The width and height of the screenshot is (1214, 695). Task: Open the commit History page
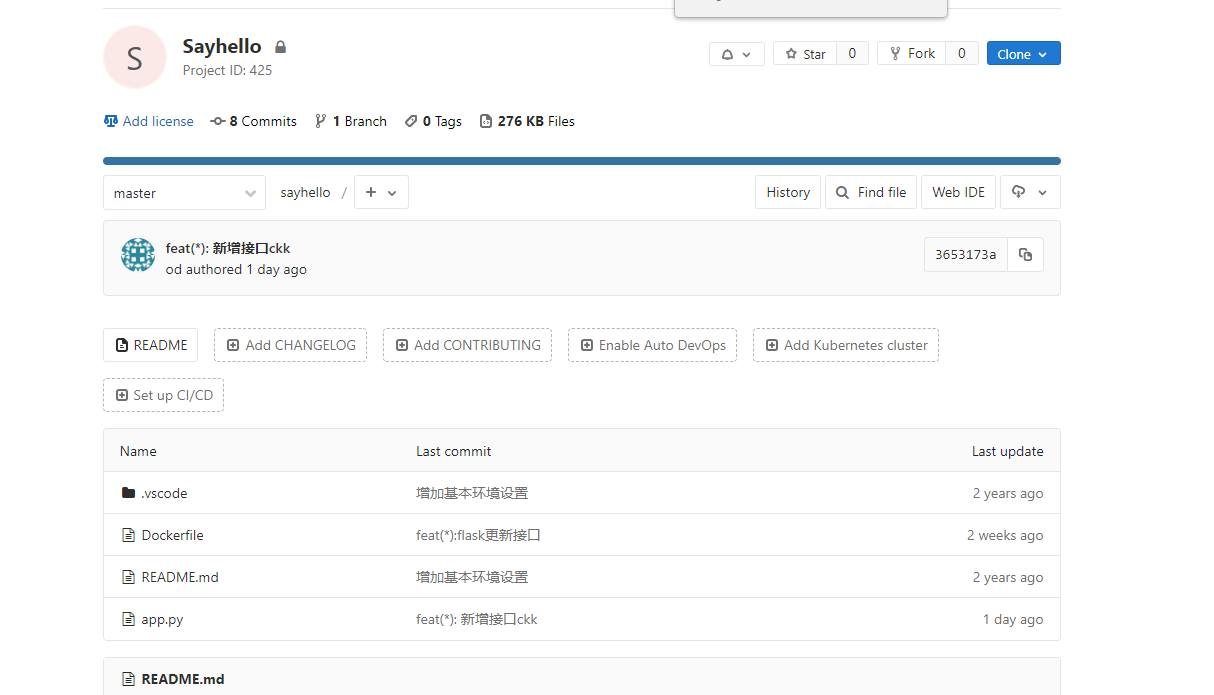click(788, 192)
